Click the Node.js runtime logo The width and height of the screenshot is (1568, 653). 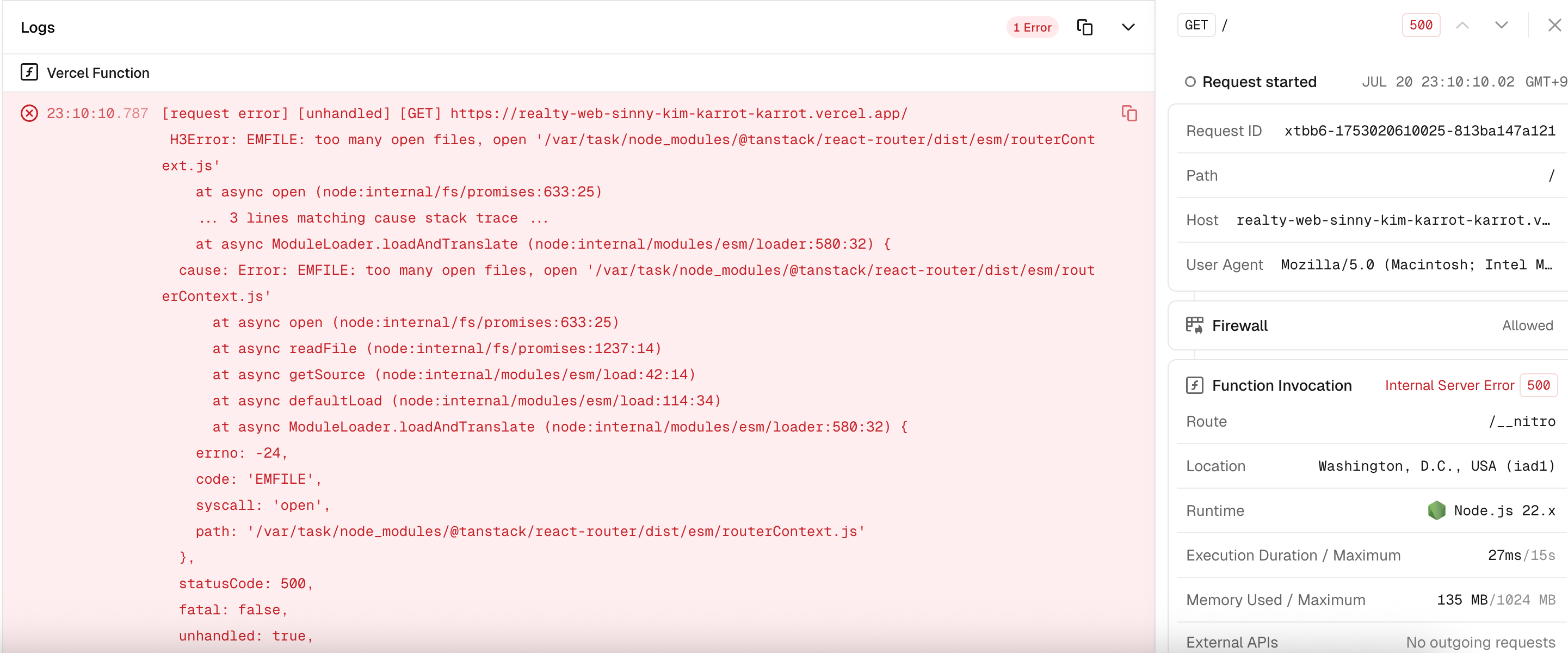coord(1436,510)
